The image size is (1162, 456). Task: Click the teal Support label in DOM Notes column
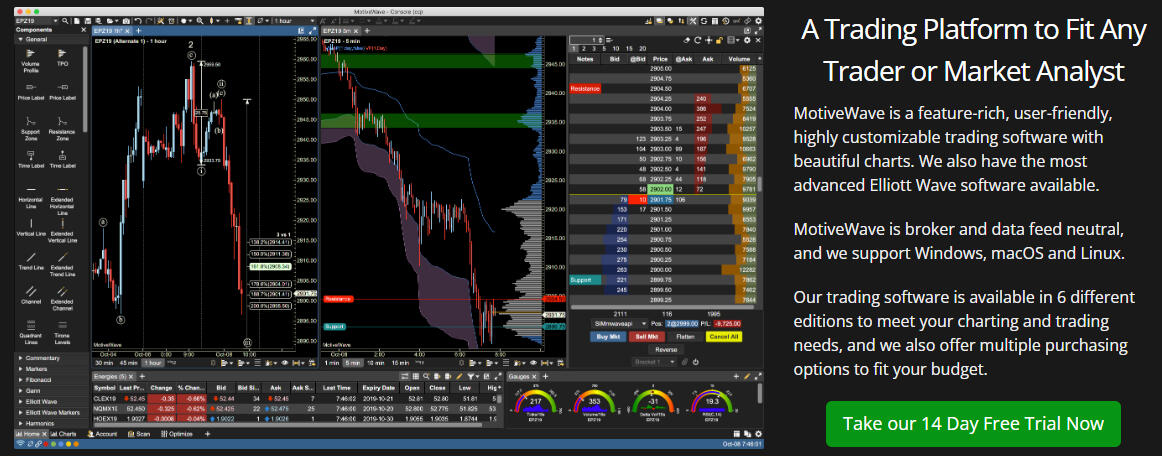pyautogui.click(x=584, y=280)
